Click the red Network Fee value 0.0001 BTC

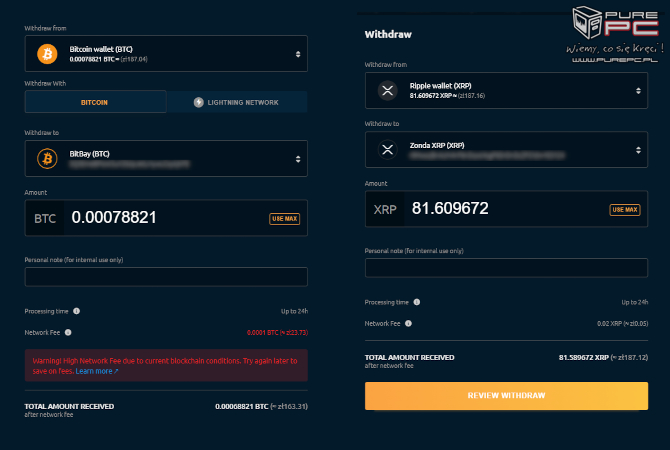(x=277, y=332)
